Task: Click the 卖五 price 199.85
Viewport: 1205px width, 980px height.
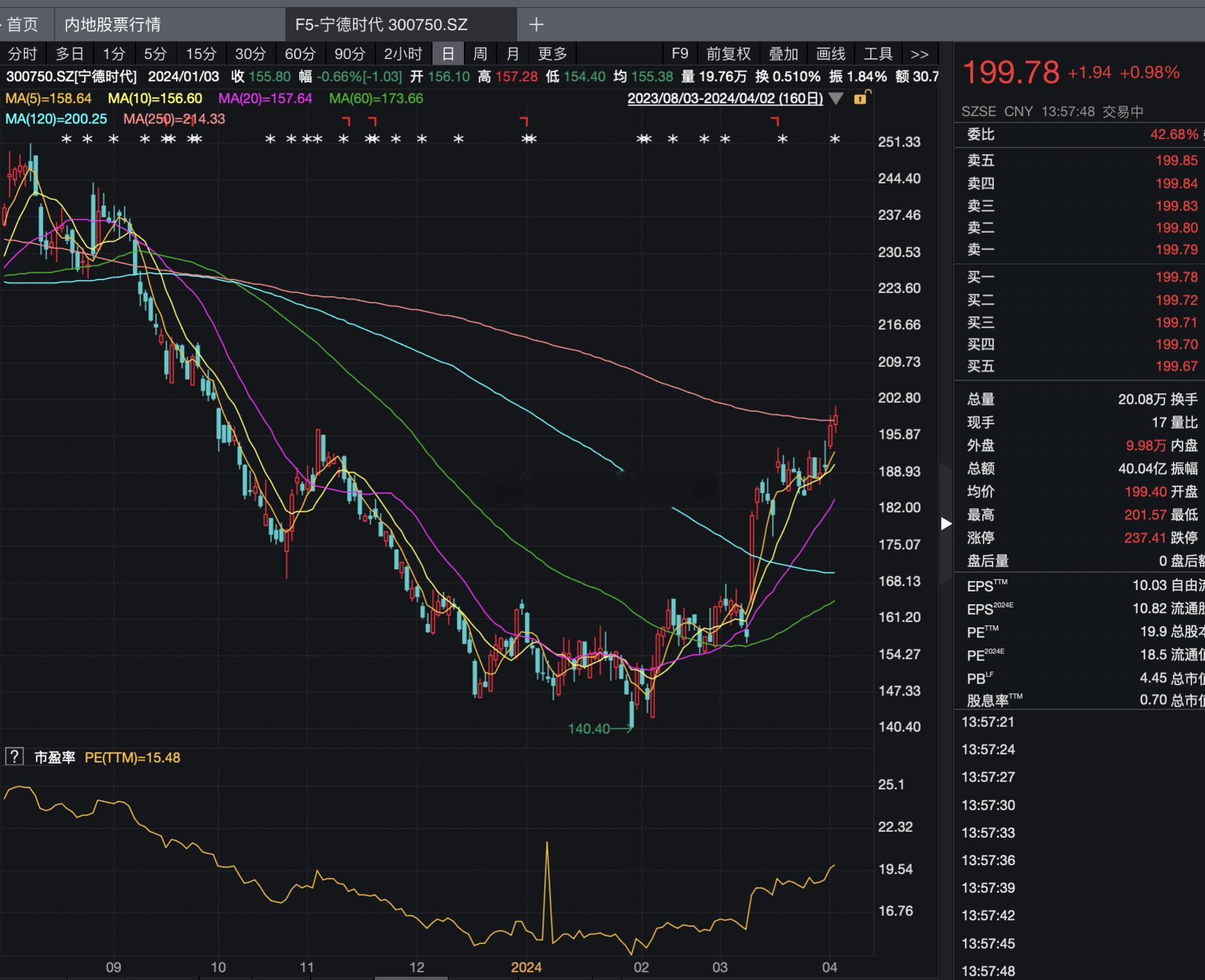Action: (x=1177, y=160)
